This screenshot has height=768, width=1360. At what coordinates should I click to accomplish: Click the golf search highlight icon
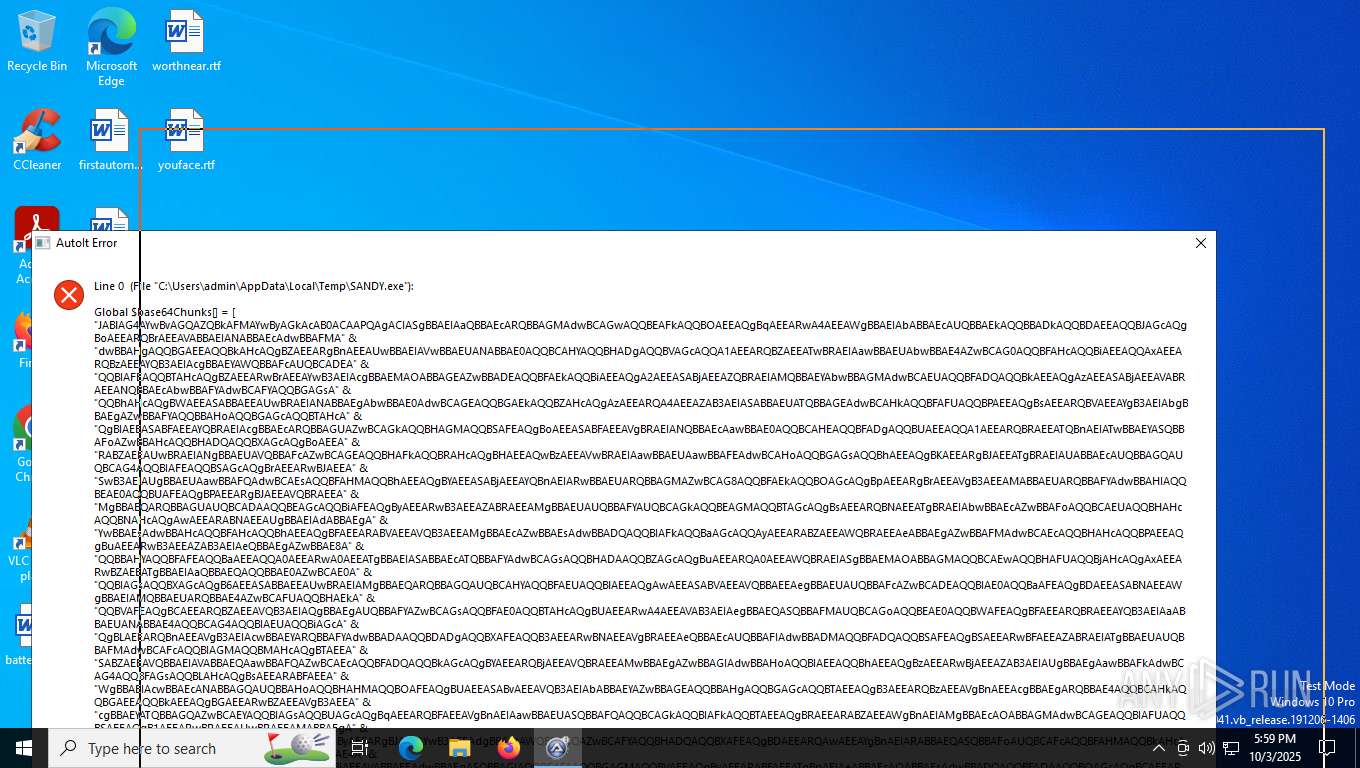click(297, 747)
